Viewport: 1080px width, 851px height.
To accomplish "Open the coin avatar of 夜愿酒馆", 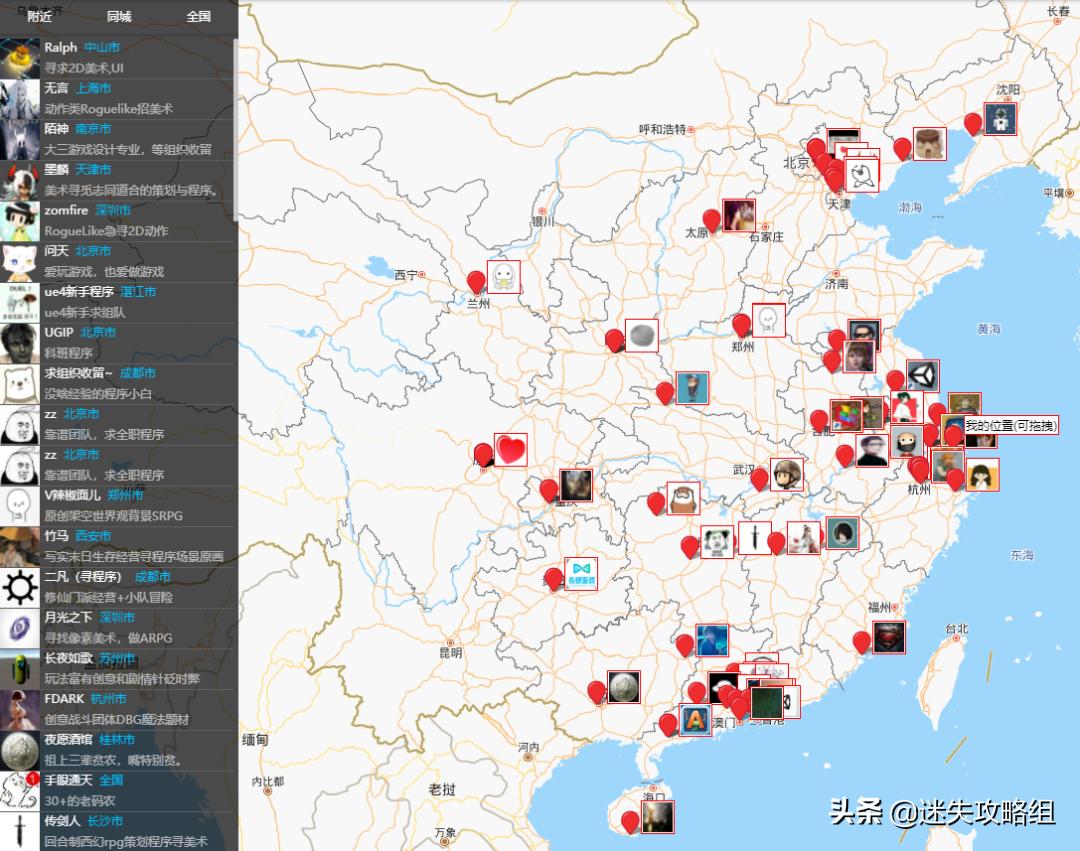I will [19, 750].
